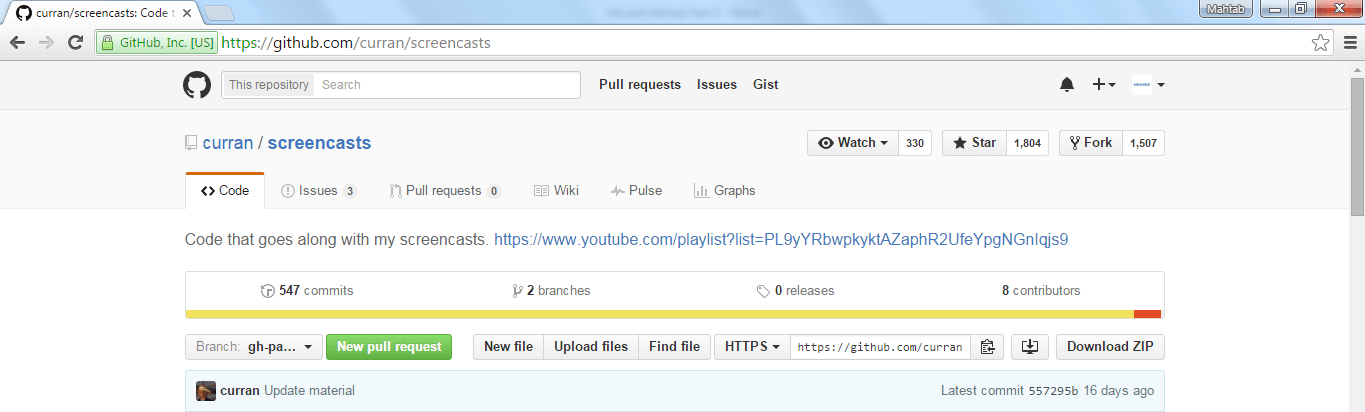Viewport: 1365px width, 412px height.
Task: Open the Wiki tab
Action: click(556, 191)
